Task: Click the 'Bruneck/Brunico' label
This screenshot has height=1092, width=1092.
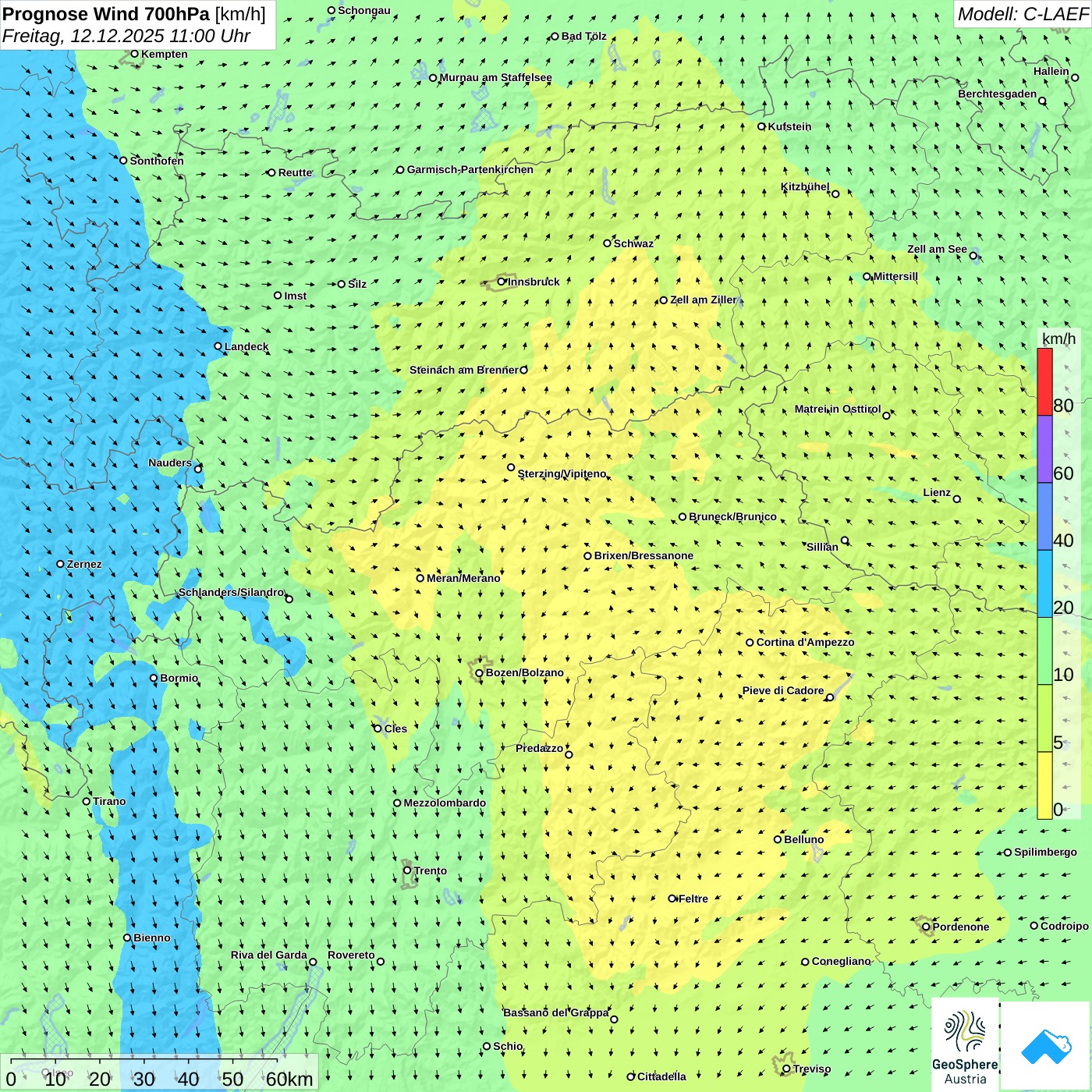Action: [x=732, y=516]
